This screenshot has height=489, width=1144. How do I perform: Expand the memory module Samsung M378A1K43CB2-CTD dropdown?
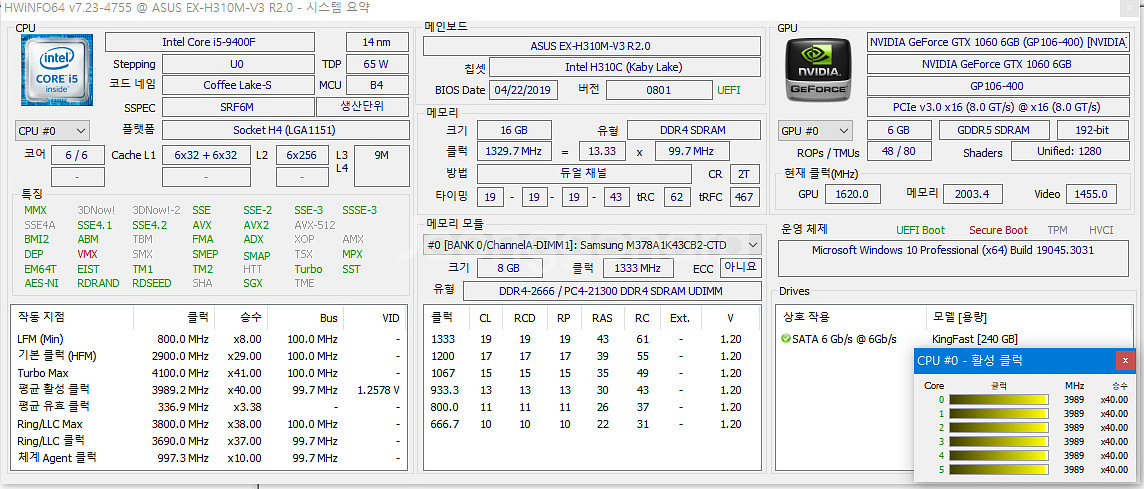click(x=592, y=244)
